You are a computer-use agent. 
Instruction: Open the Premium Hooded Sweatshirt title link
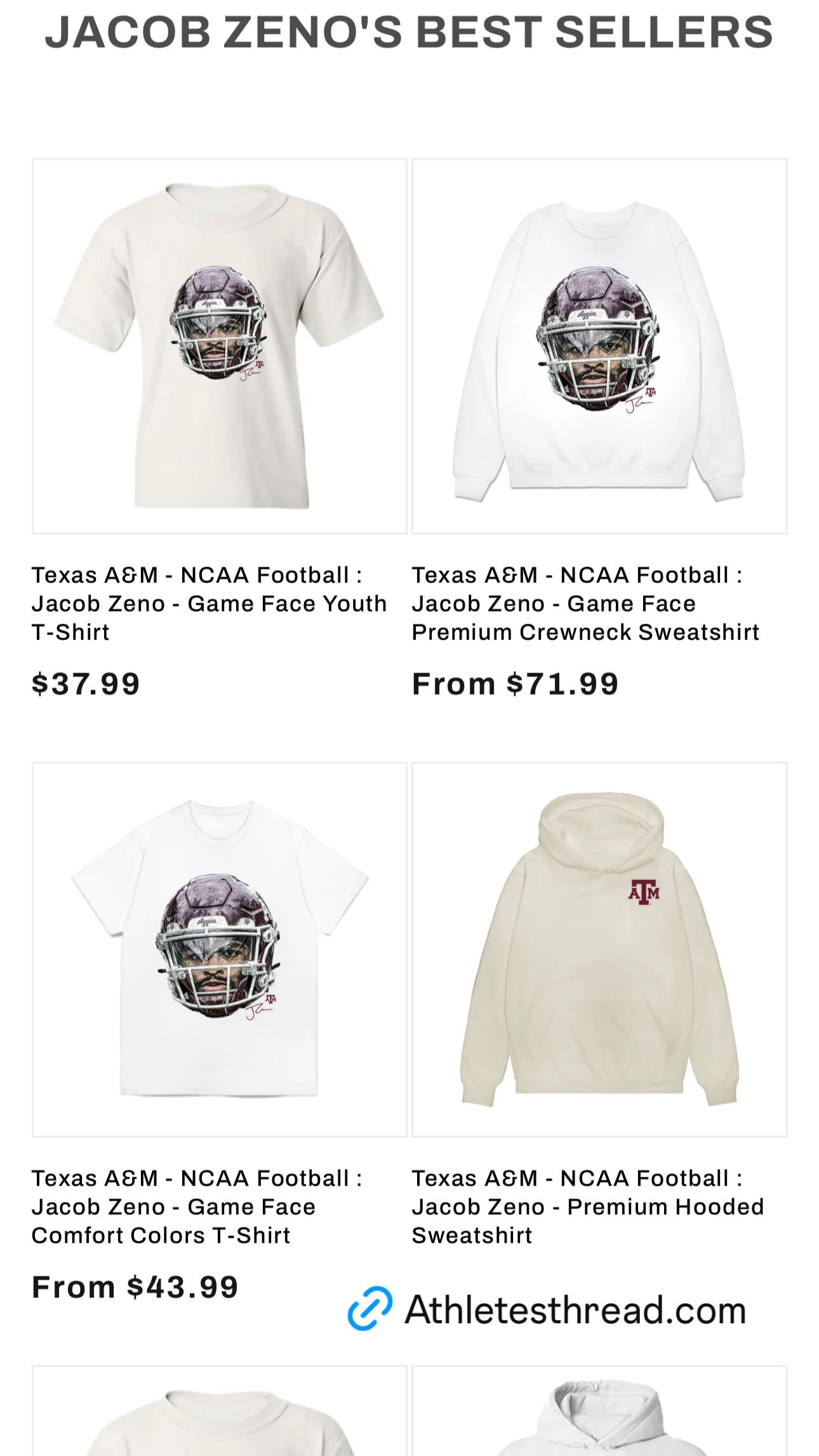(587, 1206)
